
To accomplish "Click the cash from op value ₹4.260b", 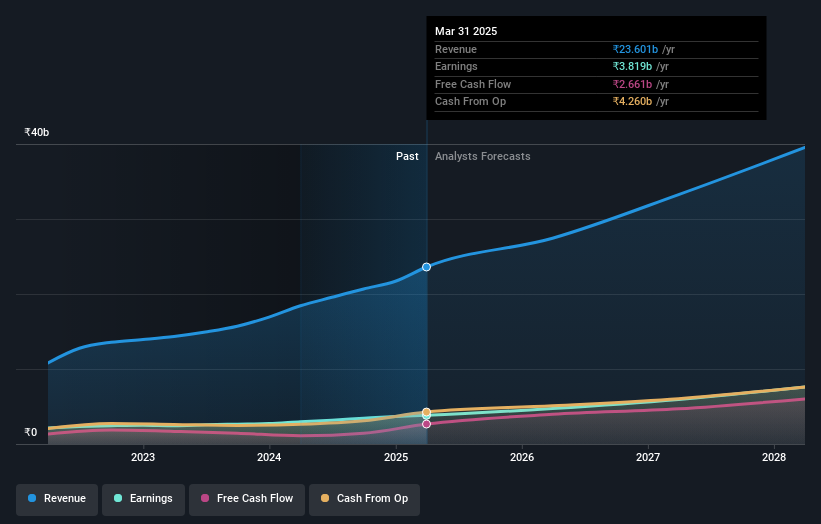I will pos(633,102).
